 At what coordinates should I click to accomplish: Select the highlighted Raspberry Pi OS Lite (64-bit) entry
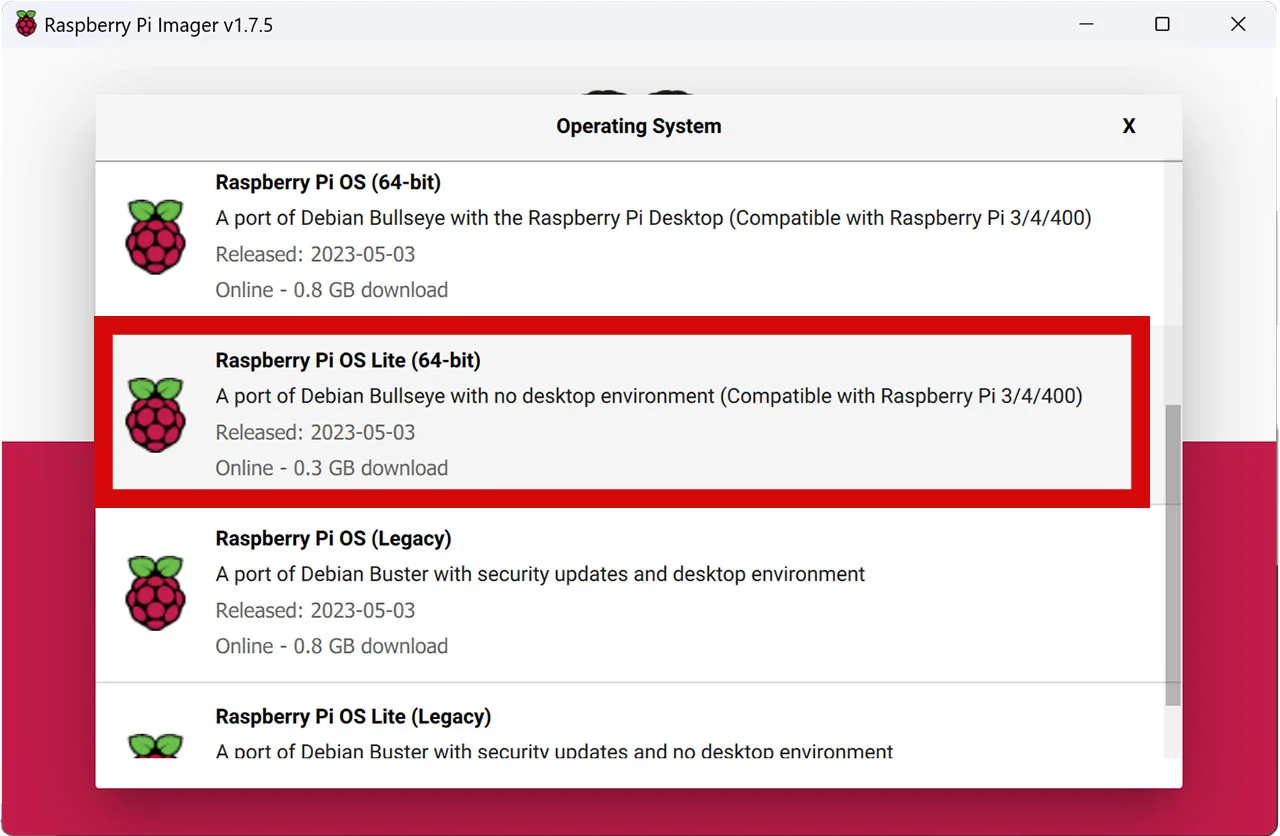(620, 413)
